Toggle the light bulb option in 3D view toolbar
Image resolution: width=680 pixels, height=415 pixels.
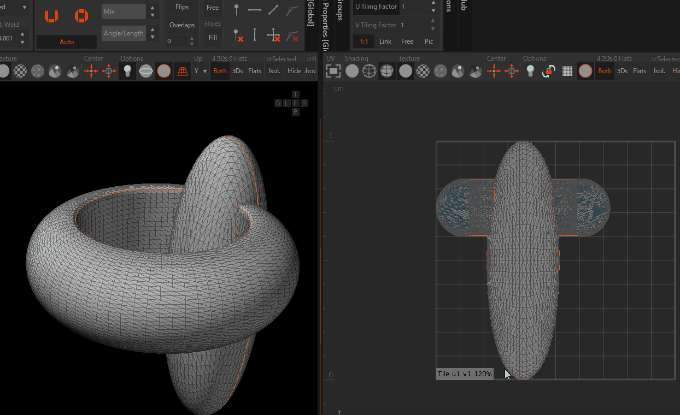[128, 71]
